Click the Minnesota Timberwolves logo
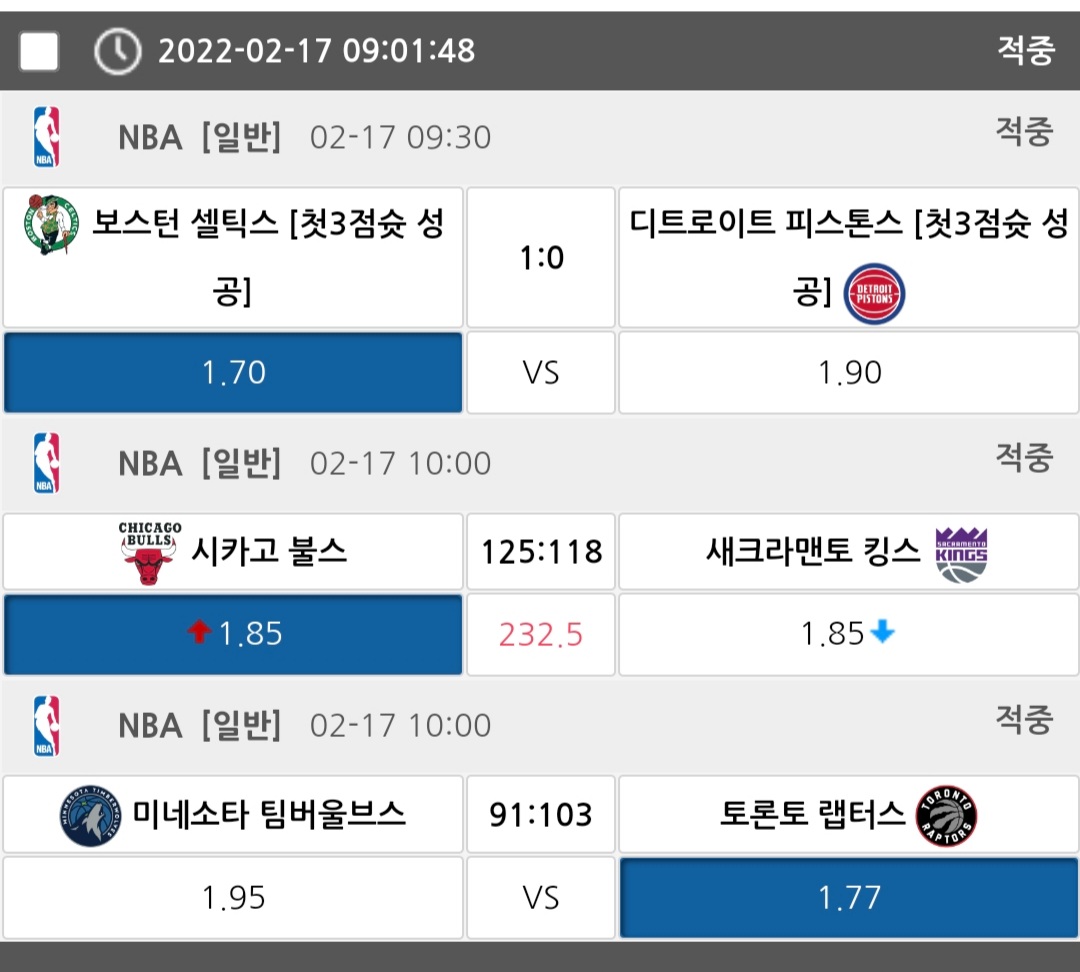Screen dimensions: 1080x972 [90, 816]
